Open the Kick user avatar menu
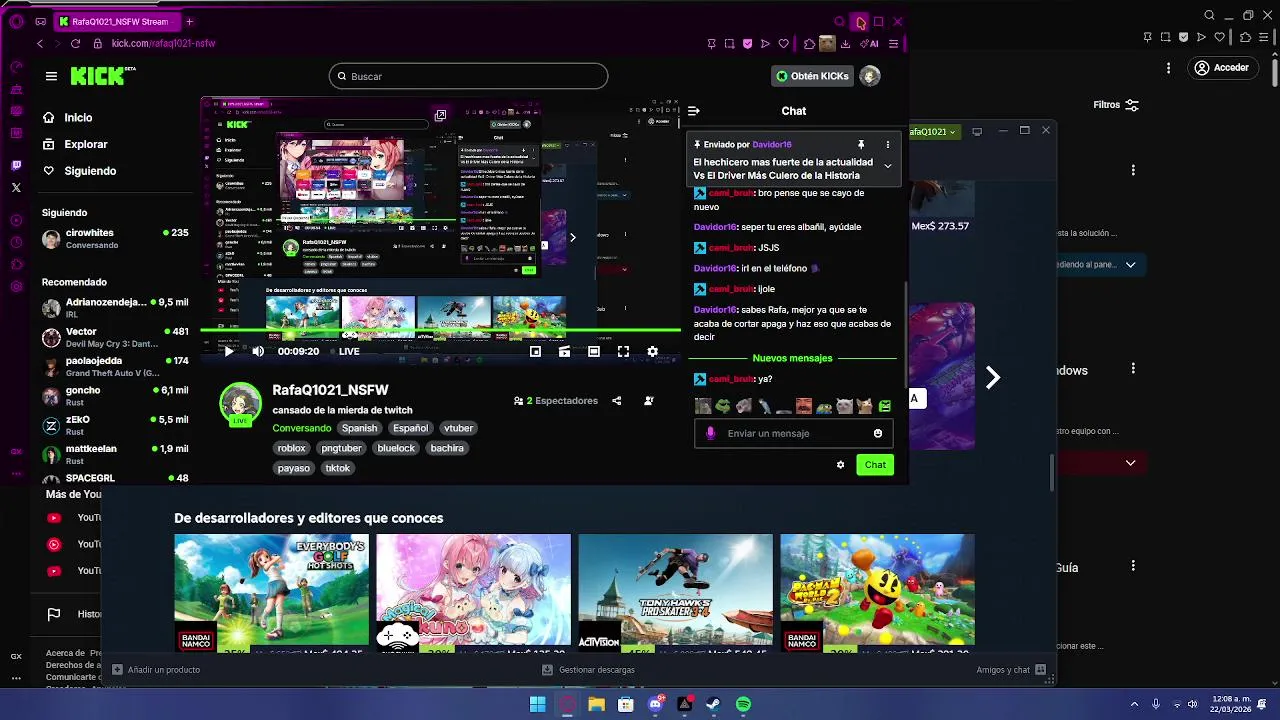1280x720 pixels. tap(870, 76)
